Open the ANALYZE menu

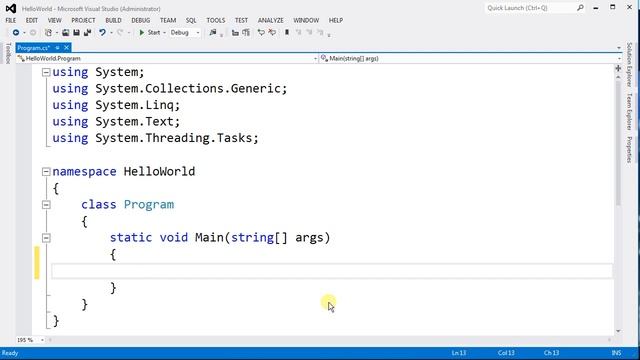point(270,20)
